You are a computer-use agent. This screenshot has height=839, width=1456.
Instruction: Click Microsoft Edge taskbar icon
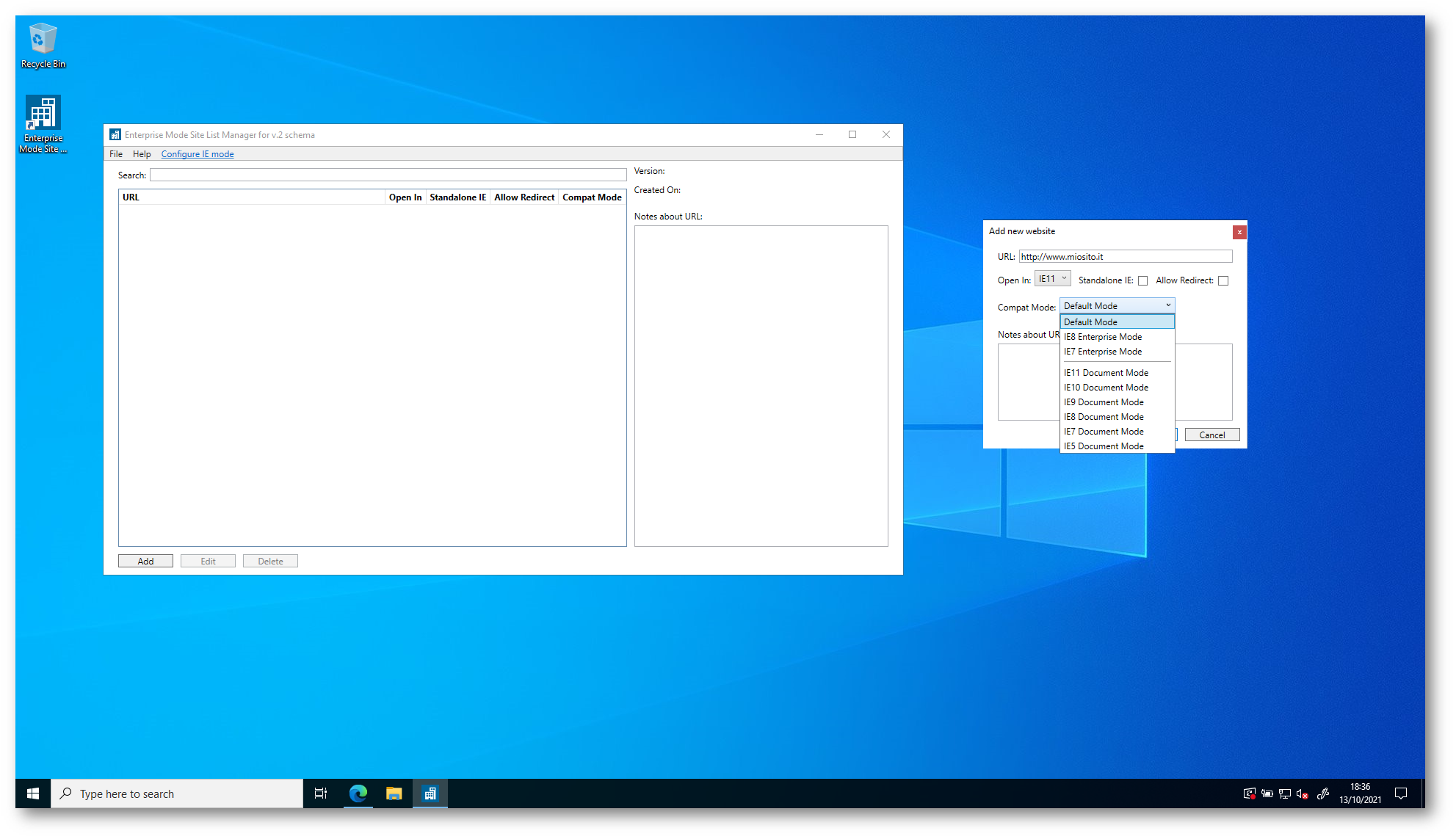(358, 793)
